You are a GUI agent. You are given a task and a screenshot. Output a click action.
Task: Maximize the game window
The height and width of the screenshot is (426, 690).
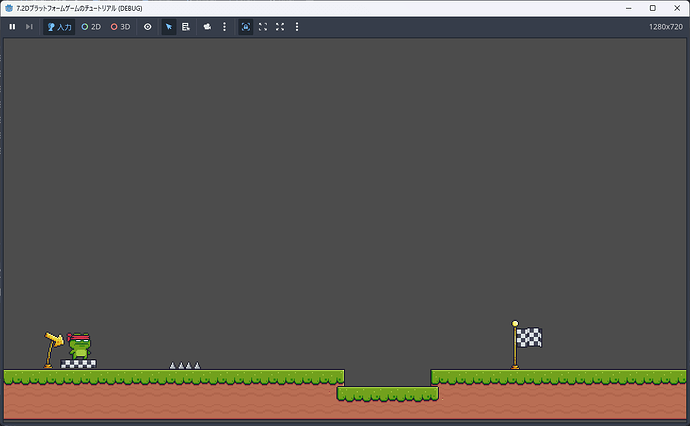[653, 8]
